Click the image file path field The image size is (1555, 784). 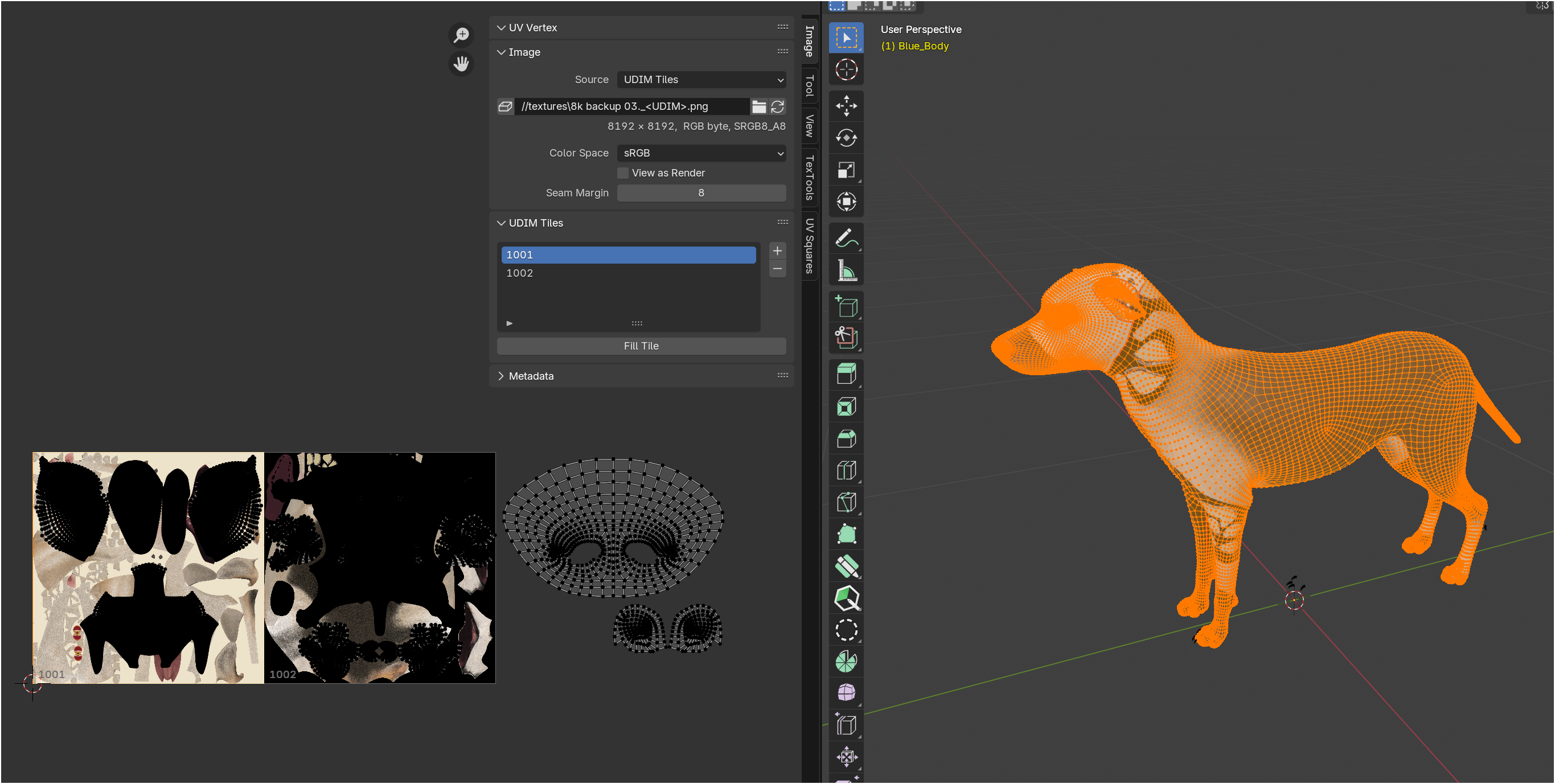pyautogui.click(x=633, y=106)
